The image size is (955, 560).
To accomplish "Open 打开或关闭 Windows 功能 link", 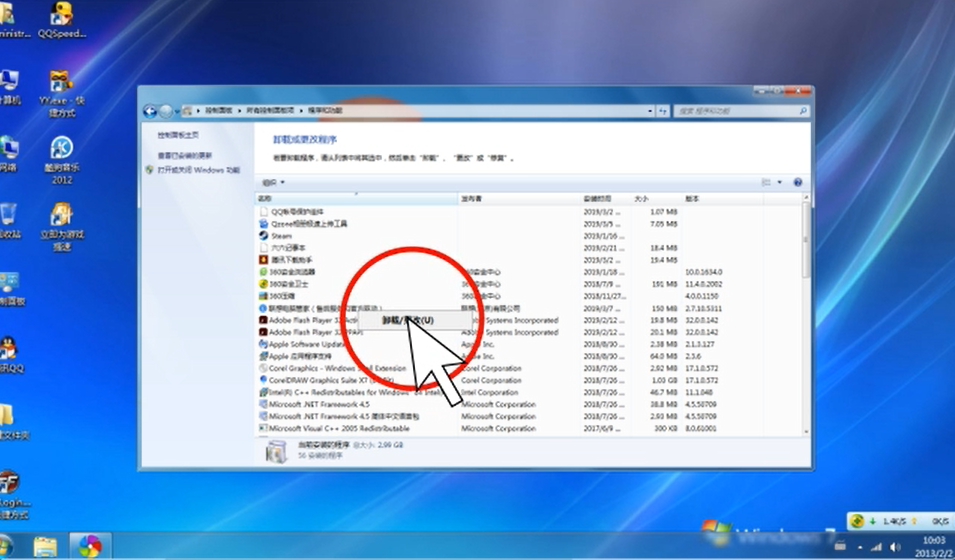I will (x=199, y=170).
